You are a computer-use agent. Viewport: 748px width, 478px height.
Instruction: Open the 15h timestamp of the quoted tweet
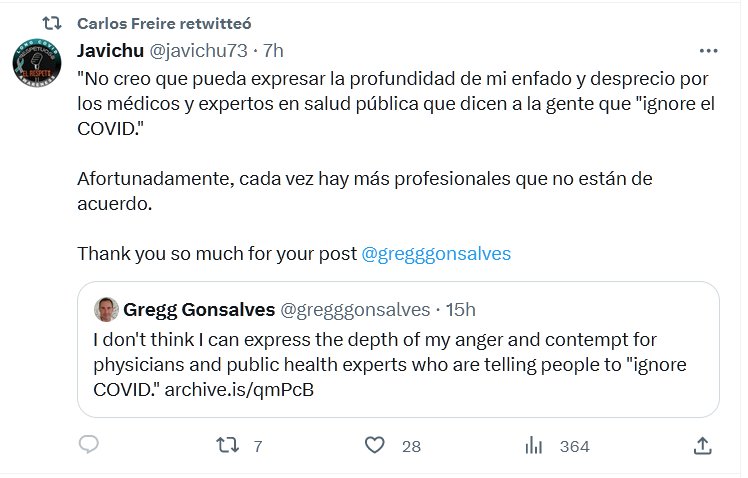pos(461,308)
